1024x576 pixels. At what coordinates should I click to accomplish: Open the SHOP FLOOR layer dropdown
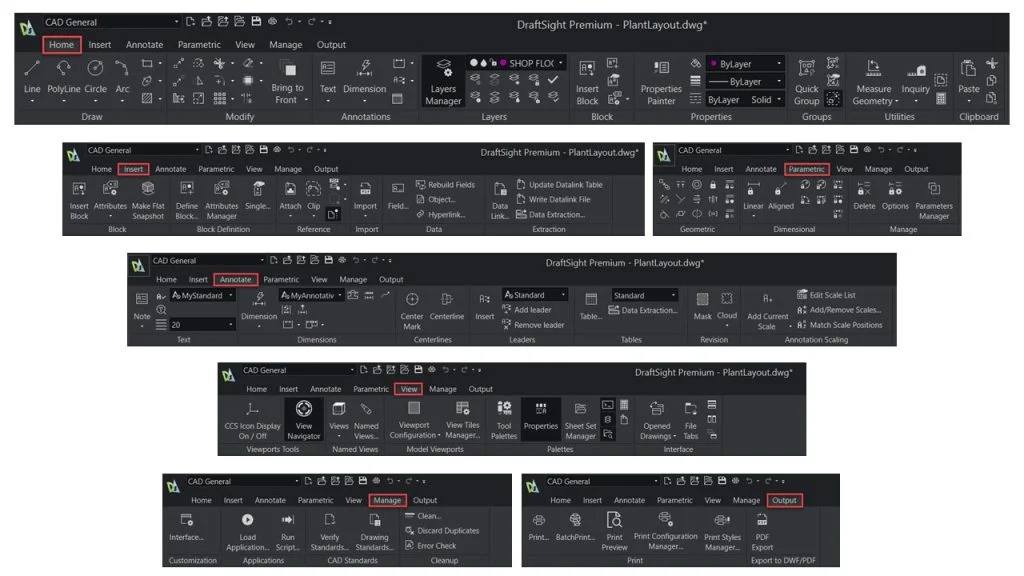pos(561,63)
